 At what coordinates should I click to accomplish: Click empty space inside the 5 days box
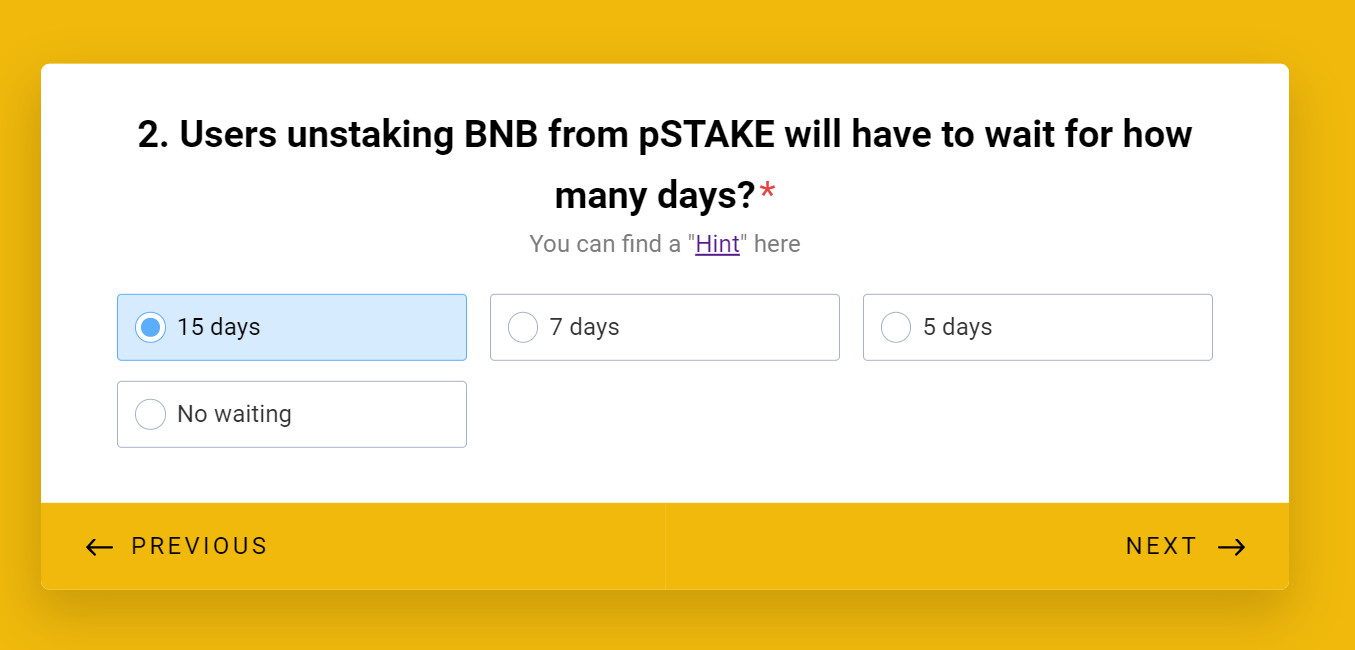point(1110,327)
